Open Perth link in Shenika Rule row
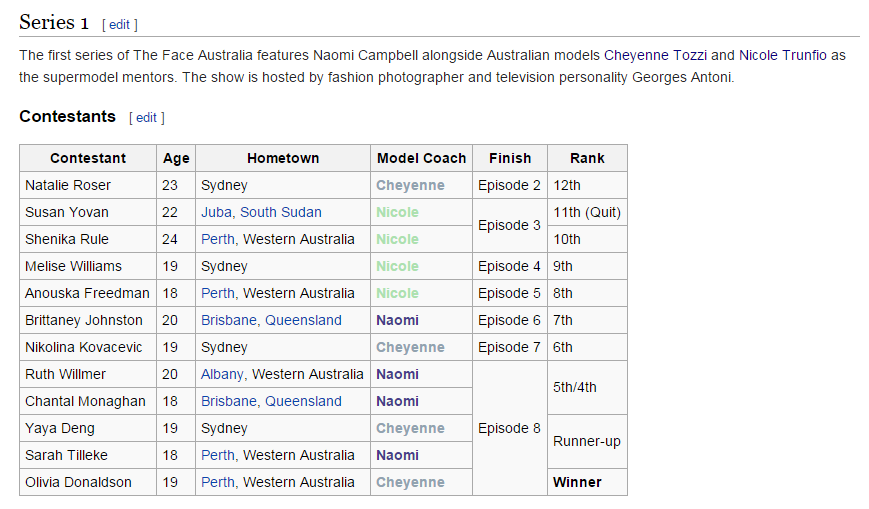Image resolution: width=869 pixels, height=509 pixels. point(218,240)
